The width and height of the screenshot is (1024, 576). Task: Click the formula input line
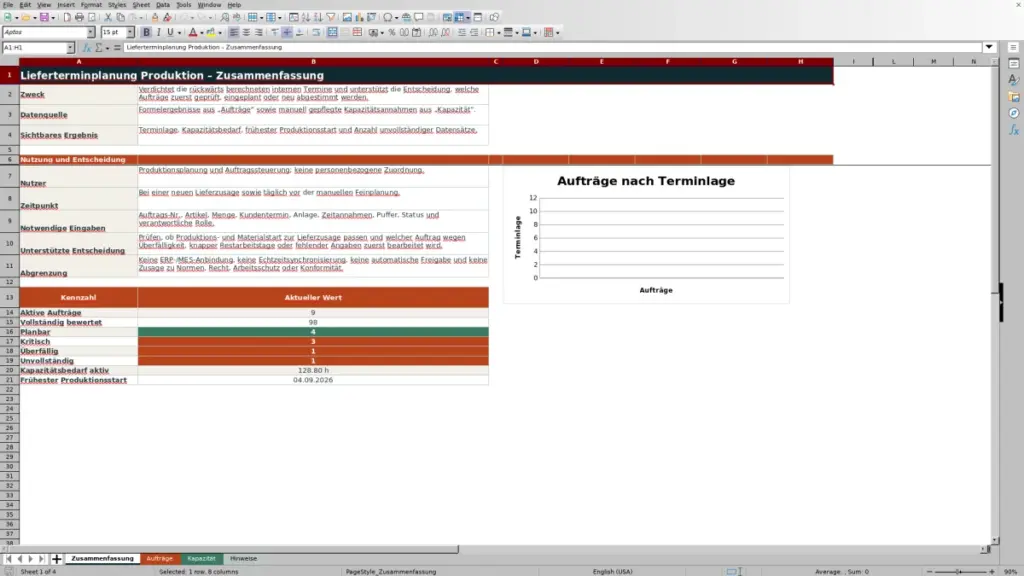tap(552, 48)
